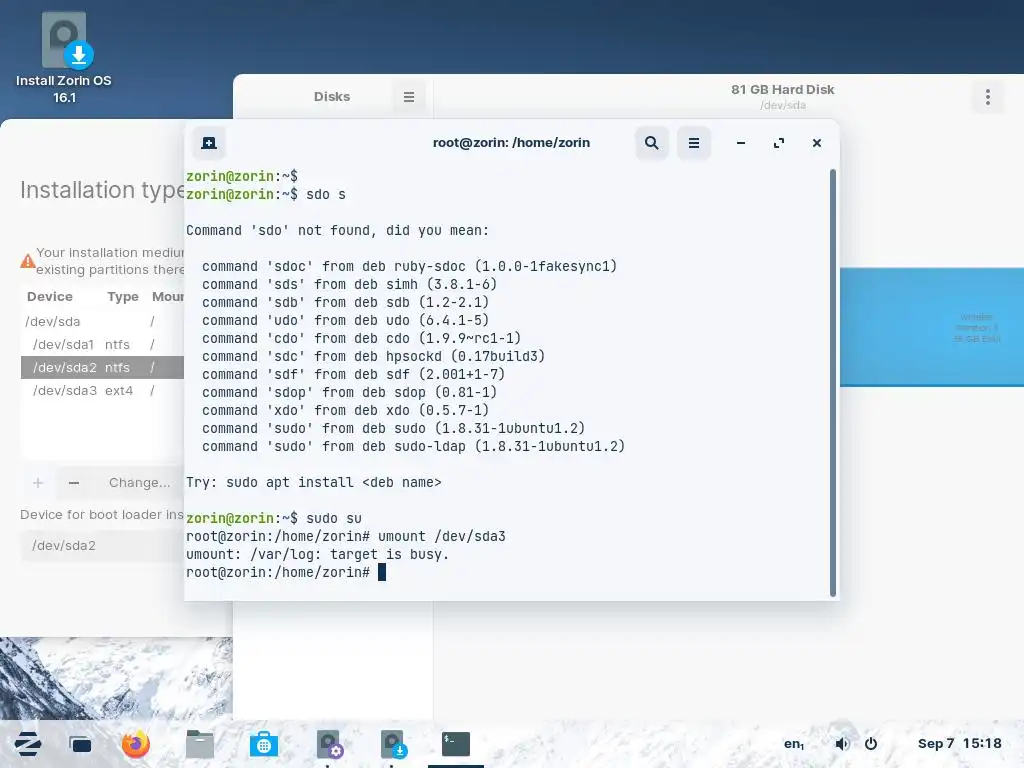
Task: Open the en keyboard layout indicator
Action: click(x=793, y=744)
